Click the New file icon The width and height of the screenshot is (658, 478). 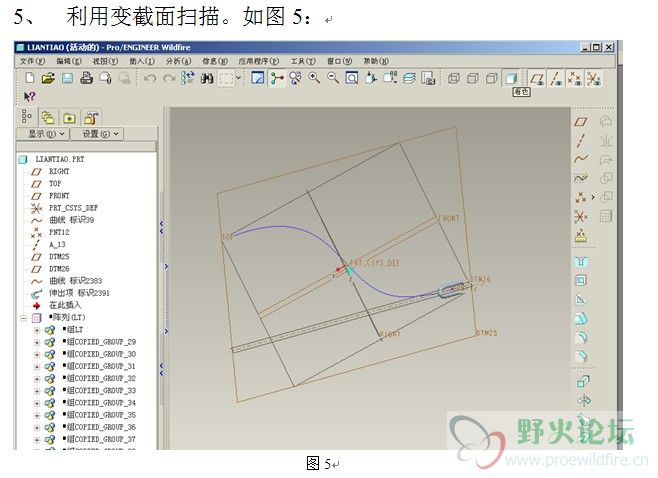[30, 78]
